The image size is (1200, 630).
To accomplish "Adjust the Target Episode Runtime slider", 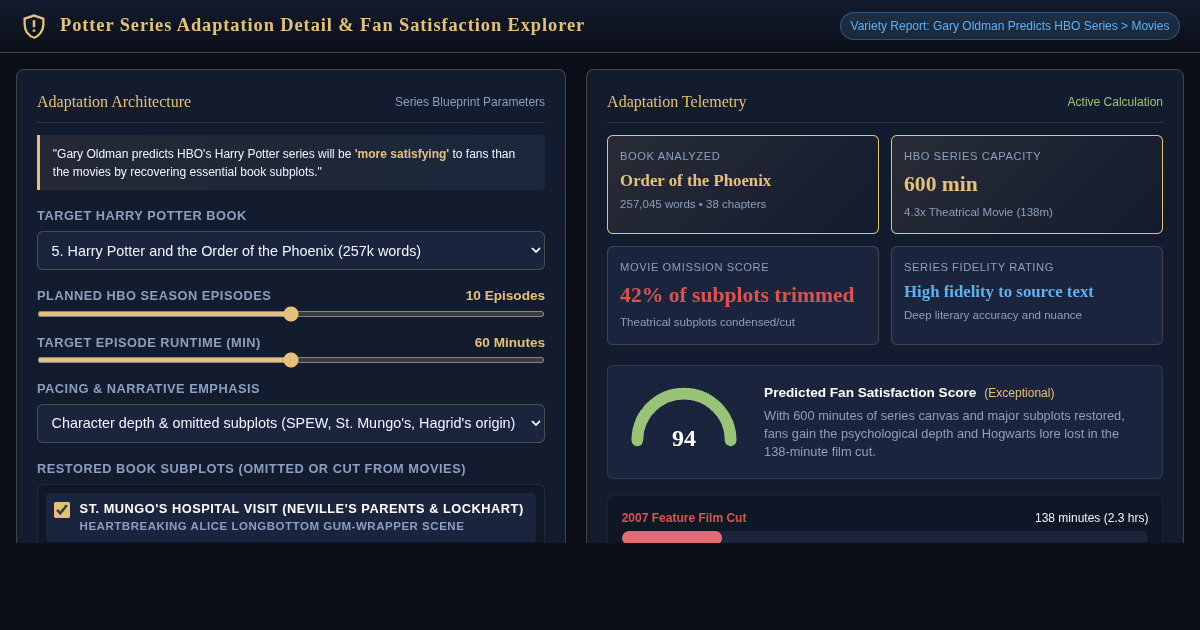I will click(x=291, y=360).
